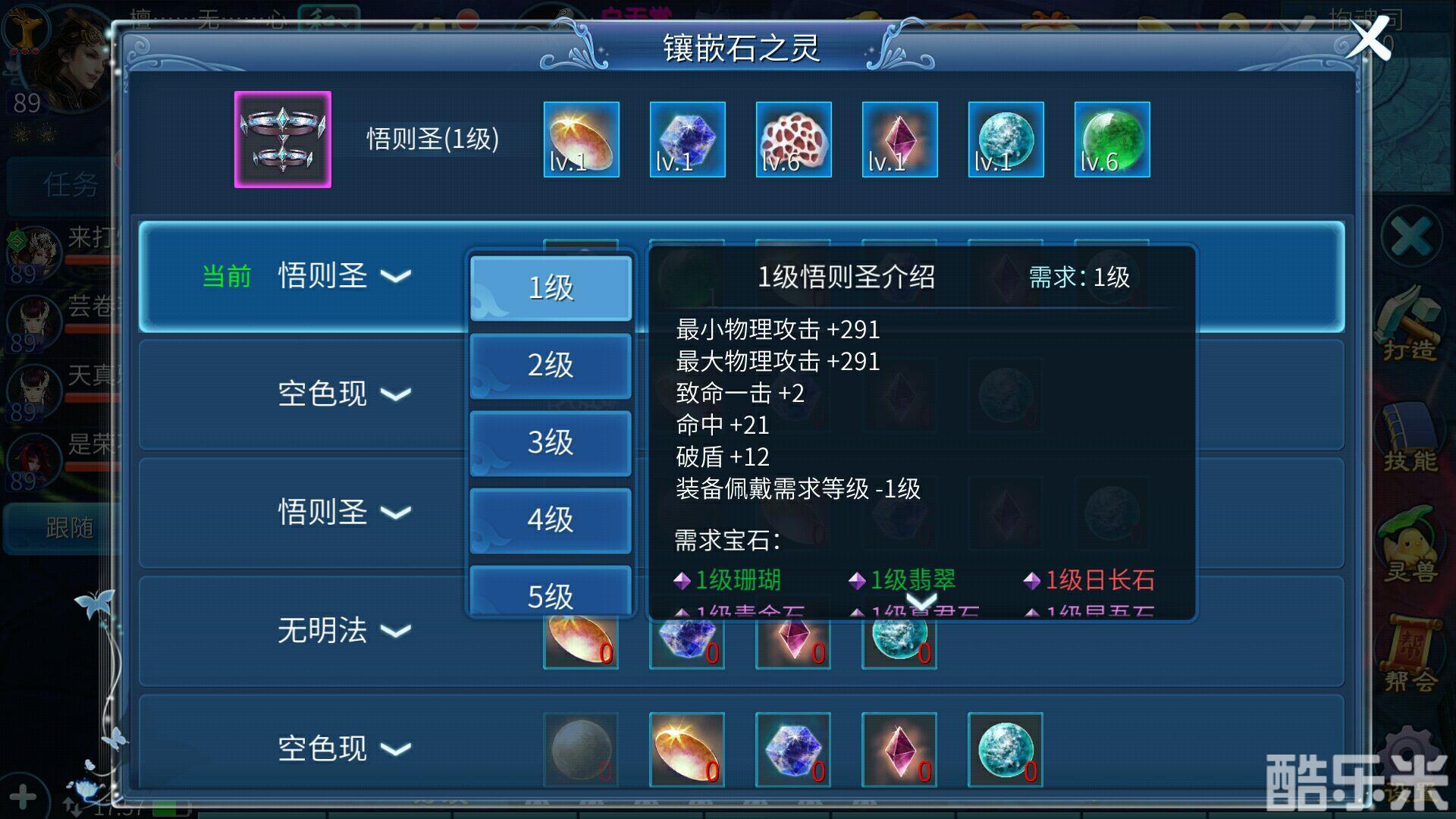Expand the 当前 悟则圣 dropdown chevron
The height and width of the screenshot is (819, 1456).
pyautogui.click(x=396, y=276)
